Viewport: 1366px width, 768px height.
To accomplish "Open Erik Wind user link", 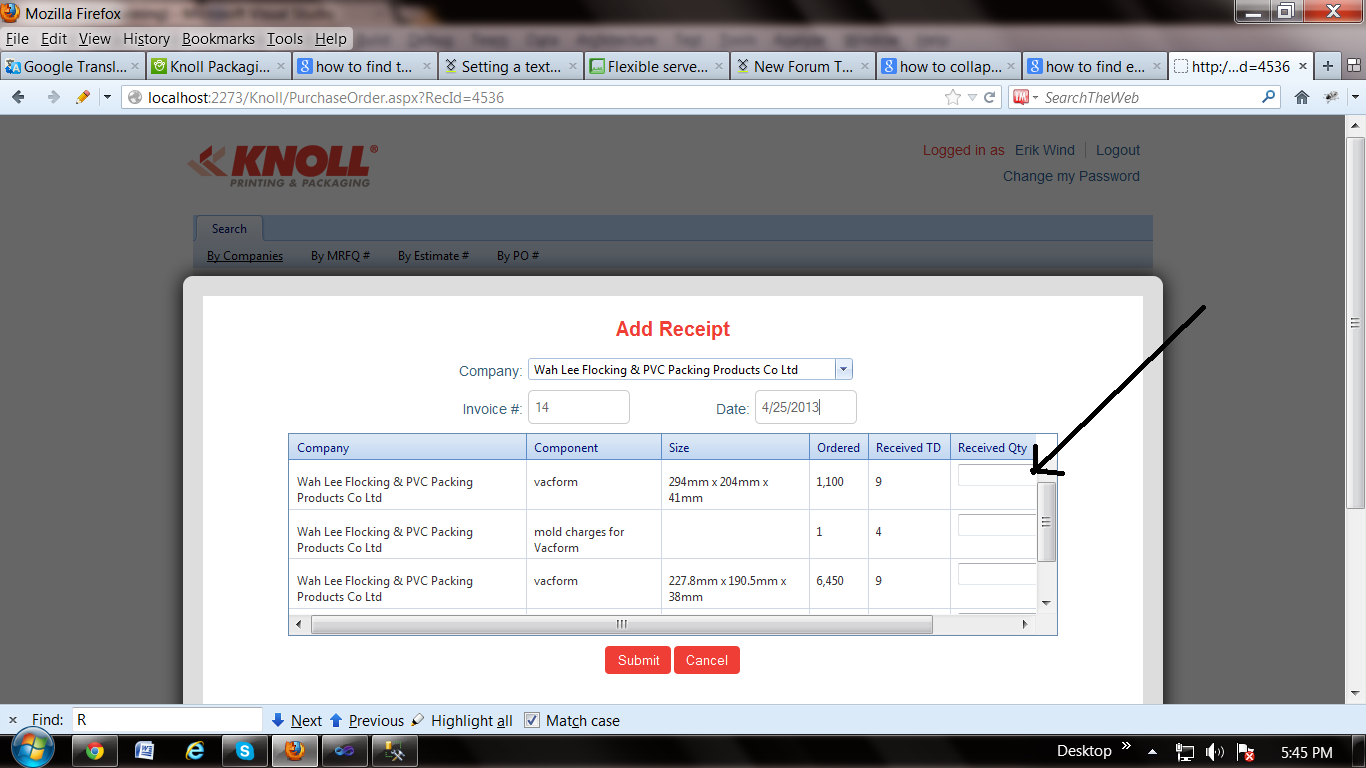I will tap(1045, 150).
